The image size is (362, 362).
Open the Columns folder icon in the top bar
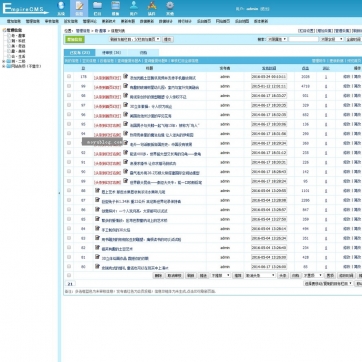[97, 8]
